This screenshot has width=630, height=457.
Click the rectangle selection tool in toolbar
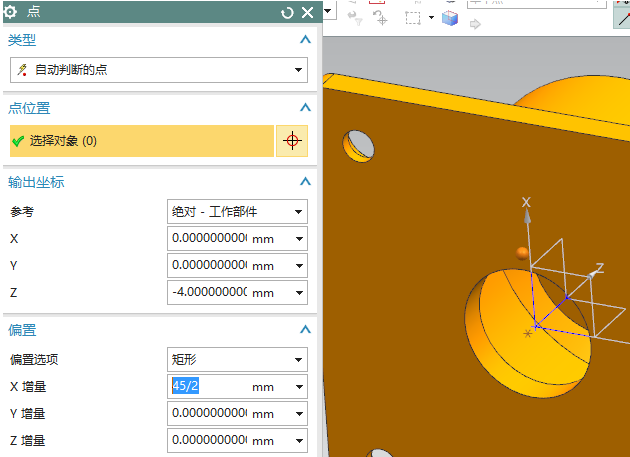[x=414, y=17]
